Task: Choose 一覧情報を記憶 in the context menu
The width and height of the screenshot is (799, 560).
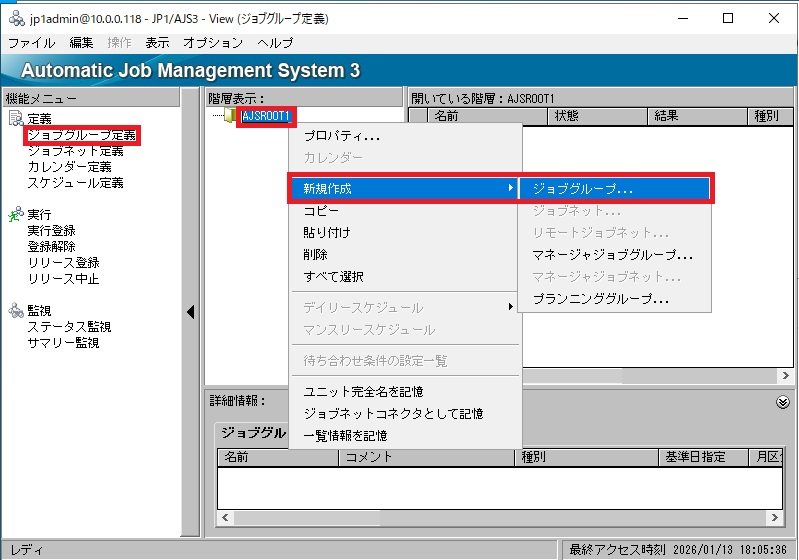Action: point(405,436)
